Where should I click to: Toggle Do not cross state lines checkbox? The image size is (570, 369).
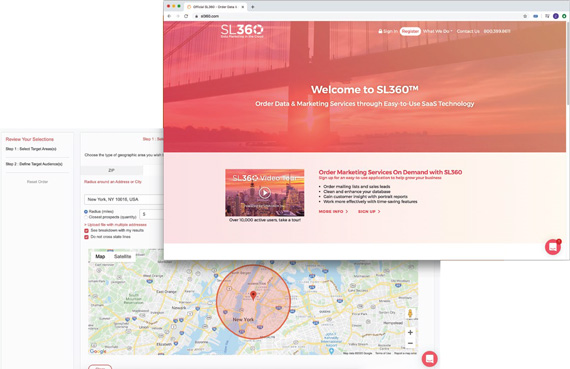(86, 237)
